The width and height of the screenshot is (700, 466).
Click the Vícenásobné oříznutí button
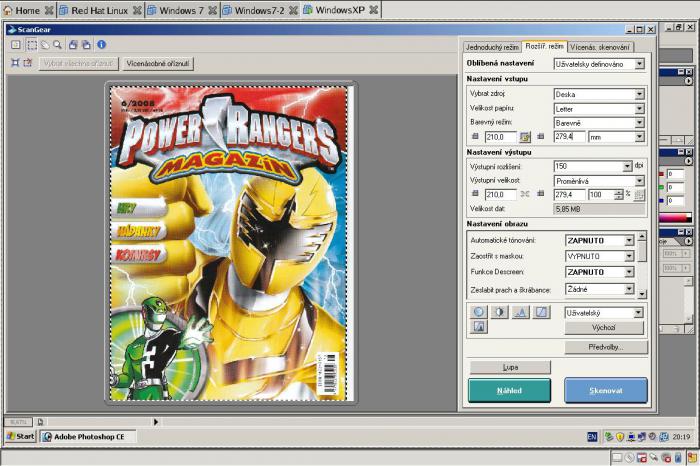coord(158,63)
